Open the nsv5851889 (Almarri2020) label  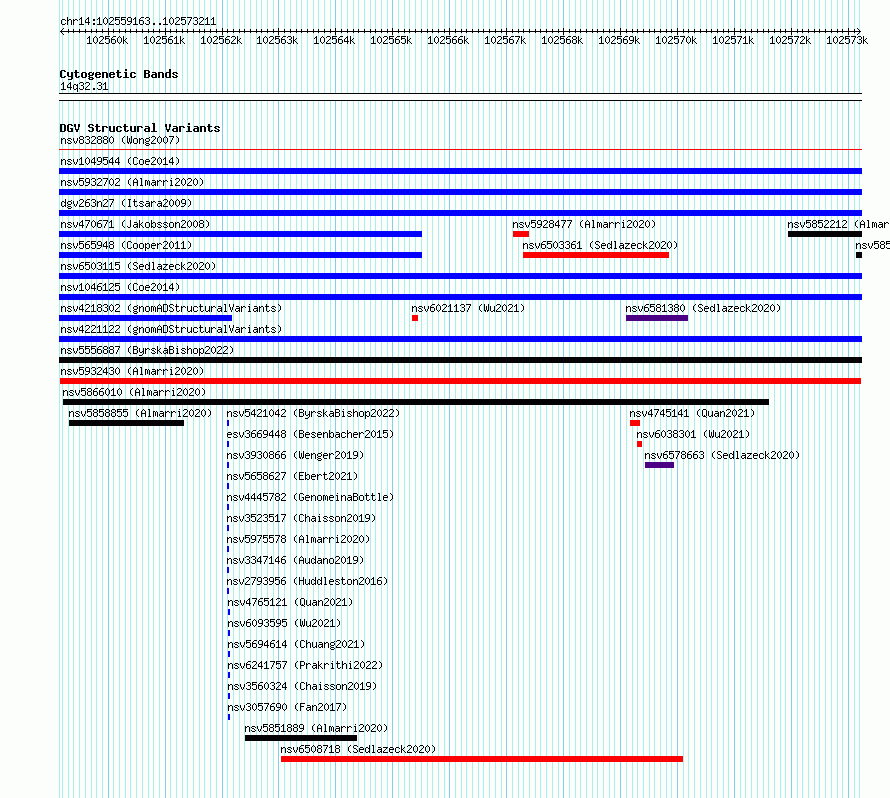click(x=316, y=728)
